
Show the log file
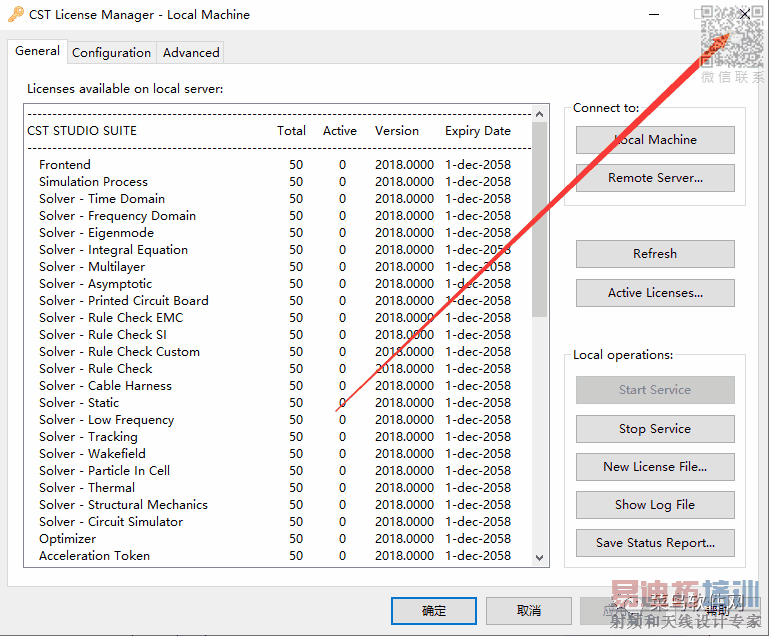tap(655, 505)
